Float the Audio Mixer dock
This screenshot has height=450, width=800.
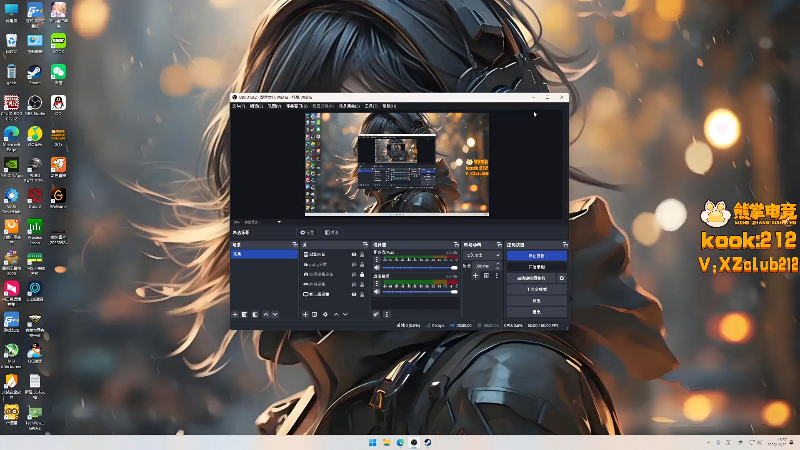point(456,245)
